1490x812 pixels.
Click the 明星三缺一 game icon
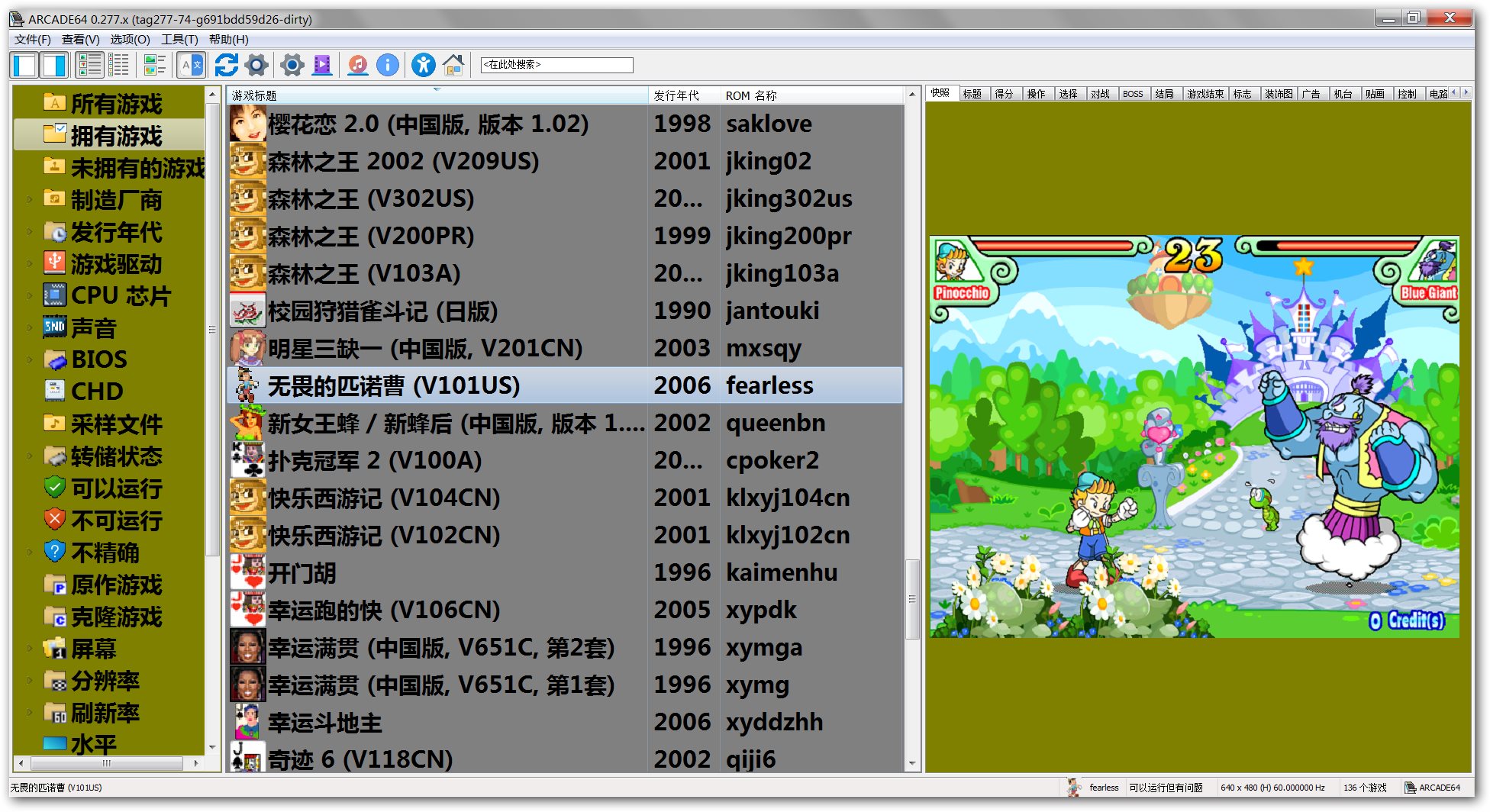point(247,348)
